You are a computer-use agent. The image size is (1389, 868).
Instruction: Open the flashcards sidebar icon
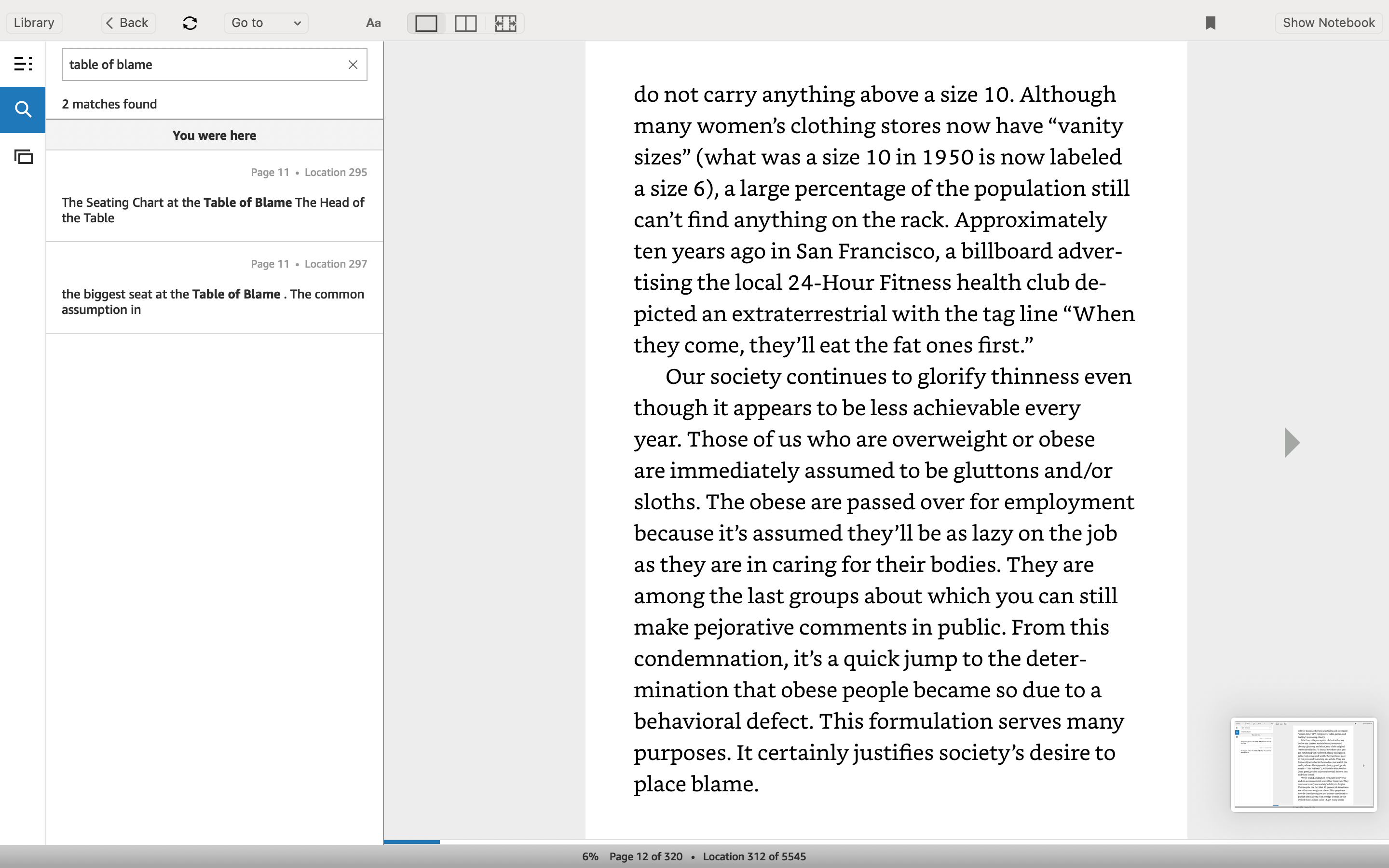pyautogui.click(x=23, y=156)
